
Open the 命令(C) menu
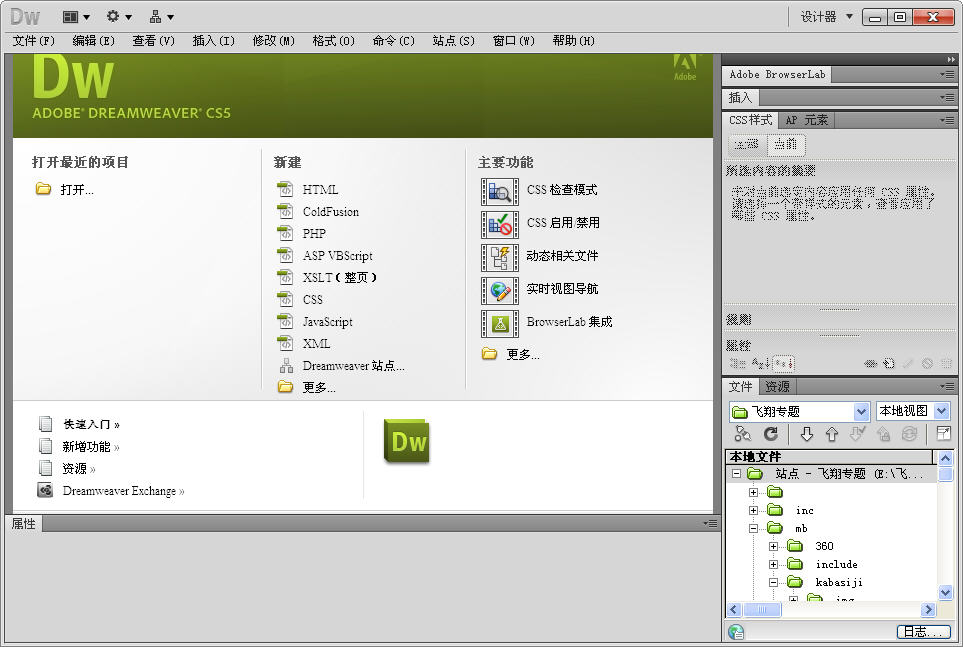click(394, 41)
